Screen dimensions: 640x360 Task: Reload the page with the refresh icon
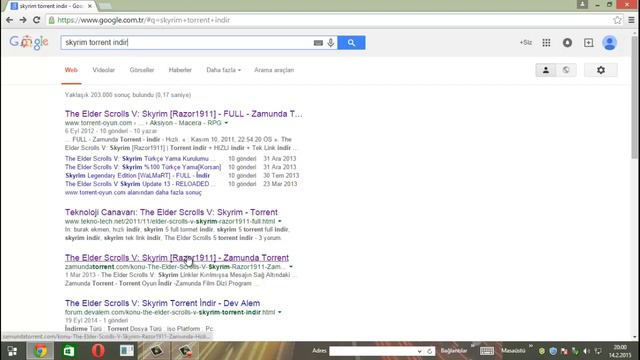[x=36, y=20]
